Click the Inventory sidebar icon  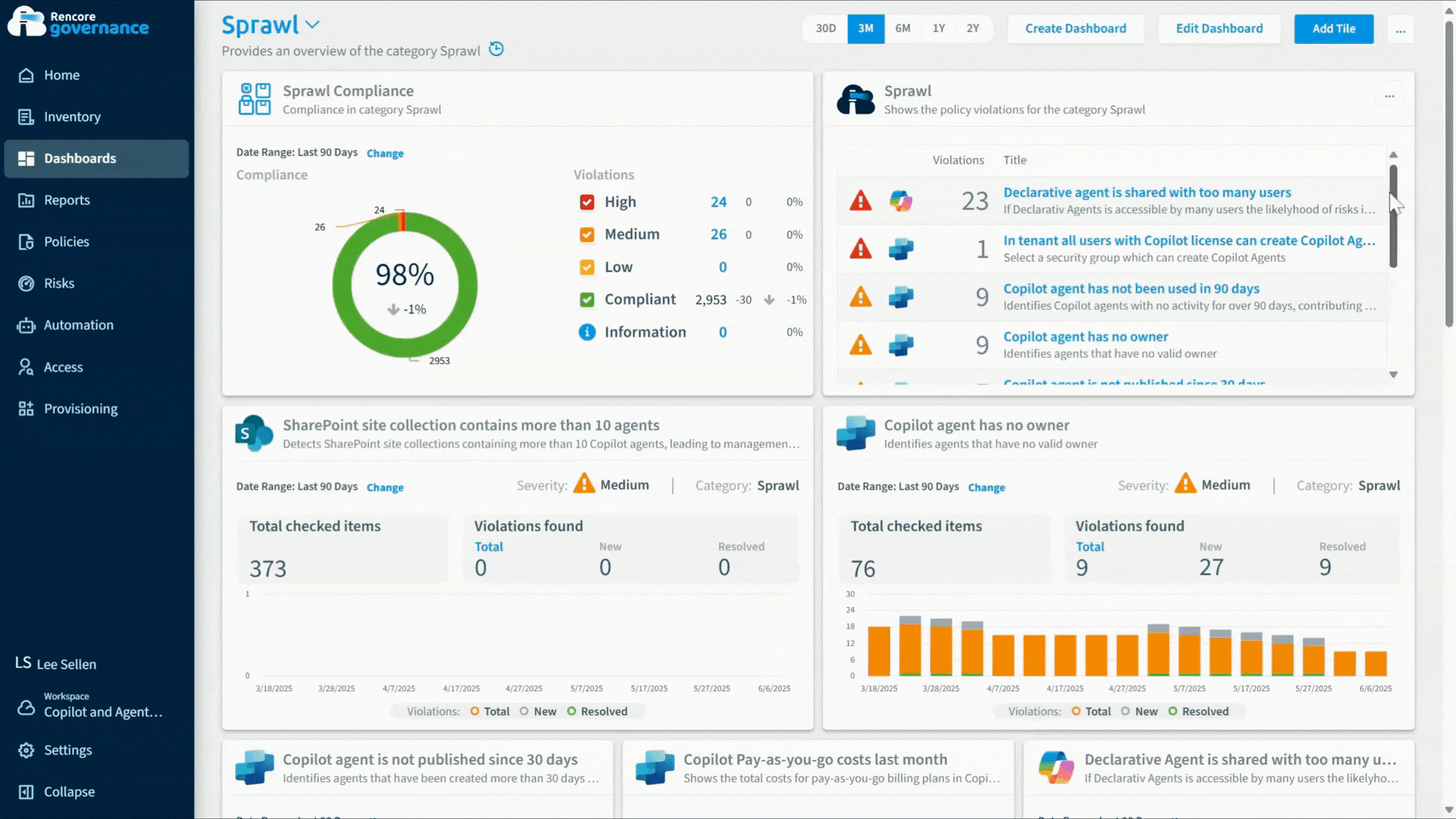pyautogui.click(x=26, y=117)
